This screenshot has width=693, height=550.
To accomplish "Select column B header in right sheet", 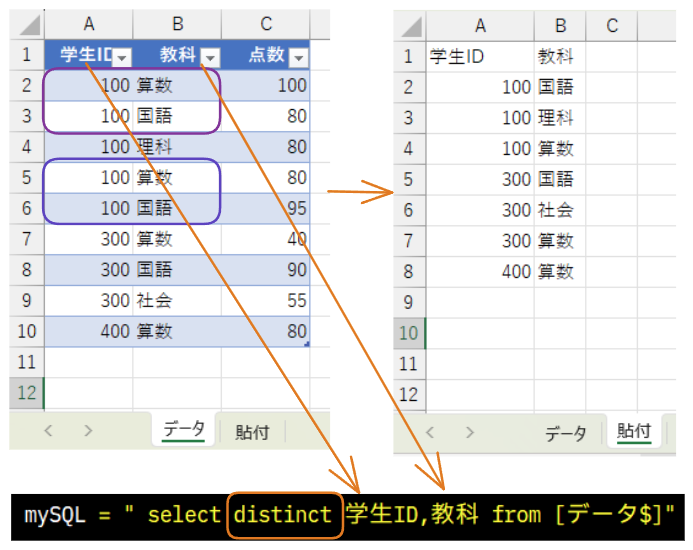I will (560, 26).
